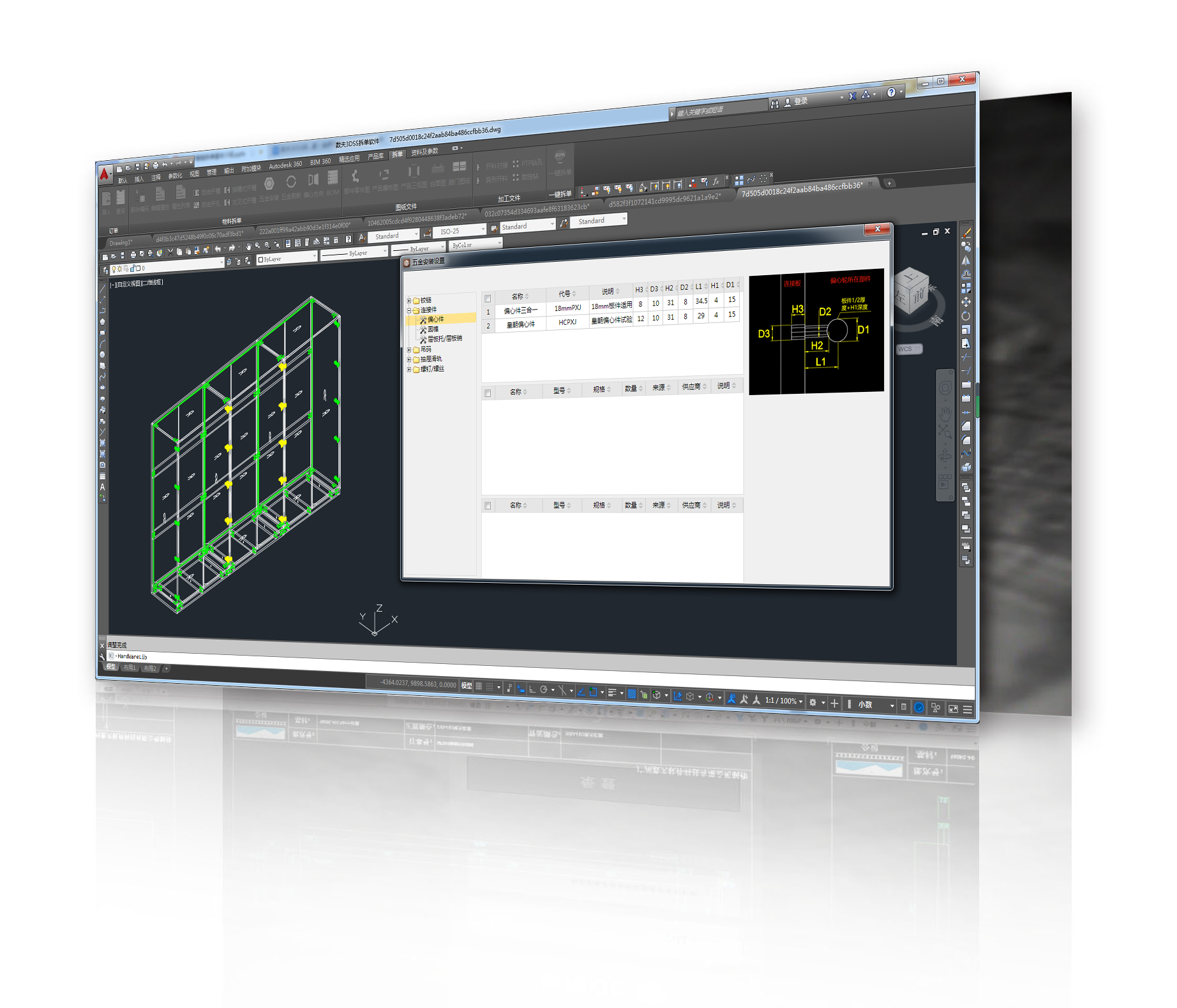Open the ISO-25 dimension style dropdown
Image resolution: width=1177 pixels, height=1008 pixels.
483,229
